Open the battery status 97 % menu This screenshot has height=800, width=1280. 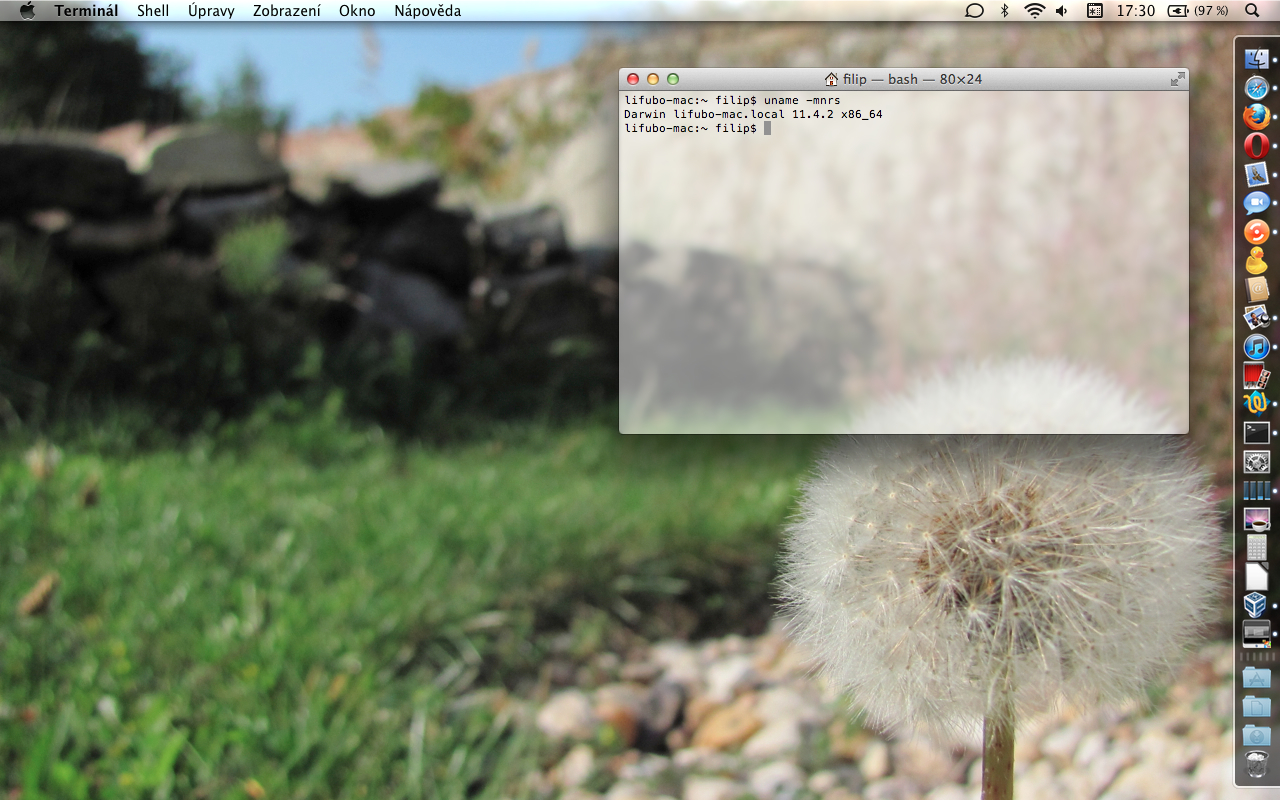pyautogui.click(x=1198, y=11)
